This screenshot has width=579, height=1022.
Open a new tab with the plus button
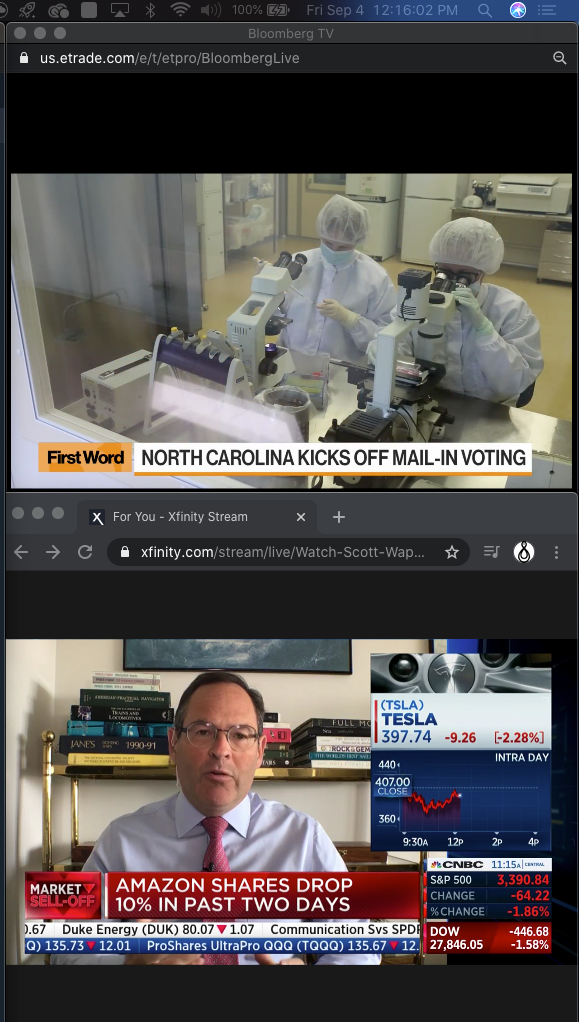[338, 517]
